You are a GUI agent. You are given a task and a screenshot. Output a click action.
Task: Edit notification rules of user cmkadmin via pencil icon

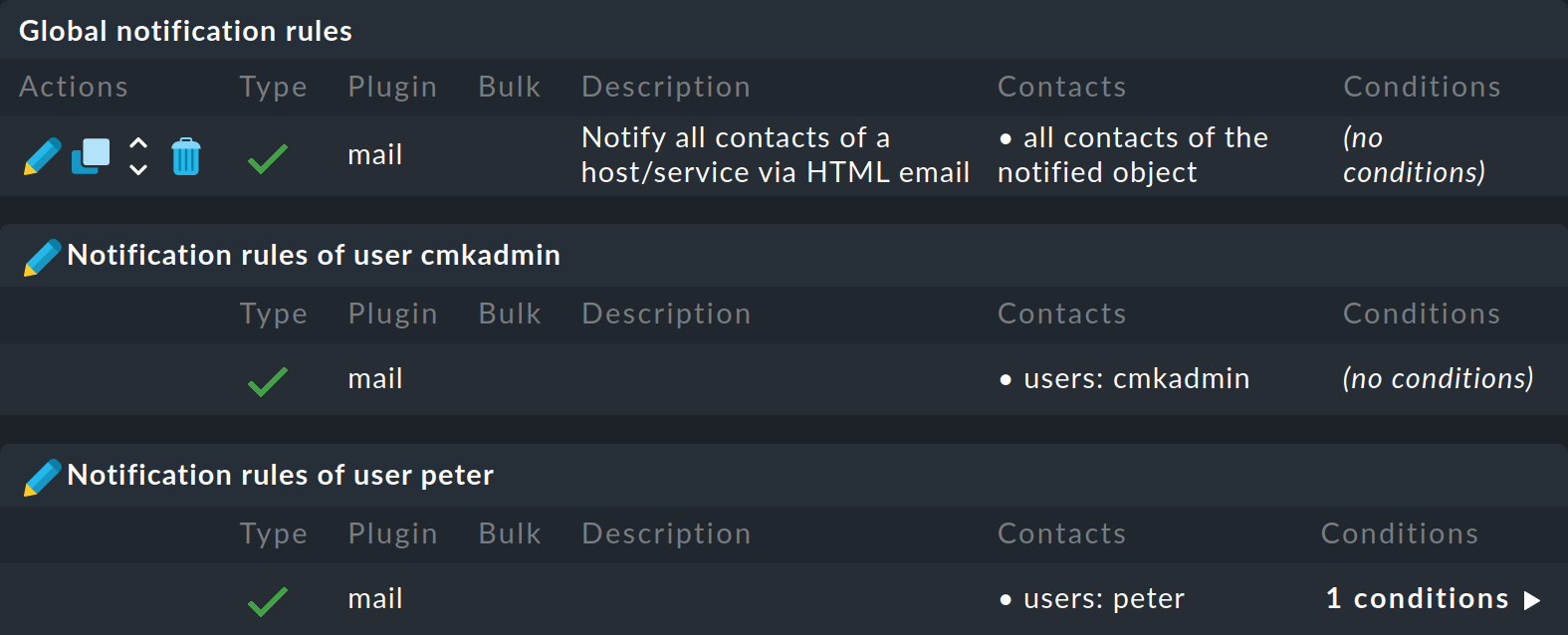coord(42,255)
